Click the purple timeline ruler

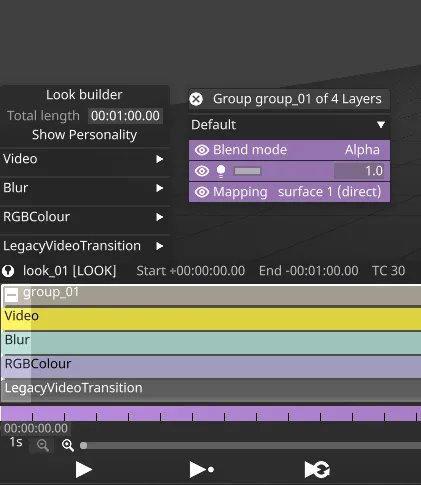click(211, 414)
